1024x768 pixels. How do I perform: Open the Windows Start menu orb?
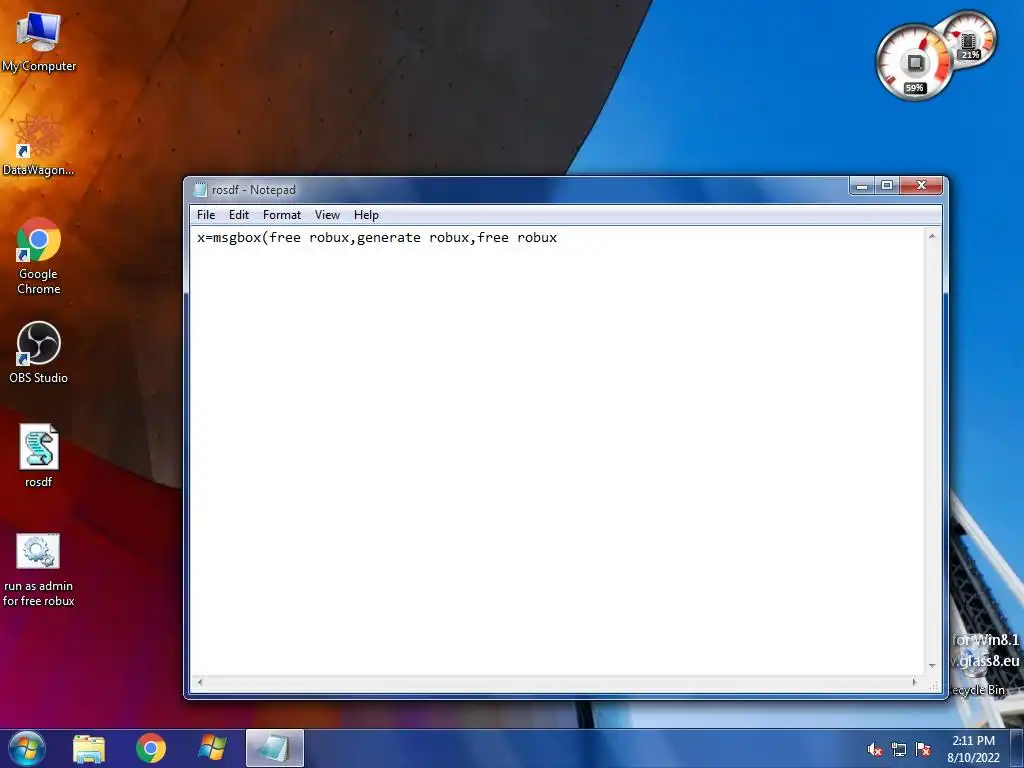click(27, 748)
